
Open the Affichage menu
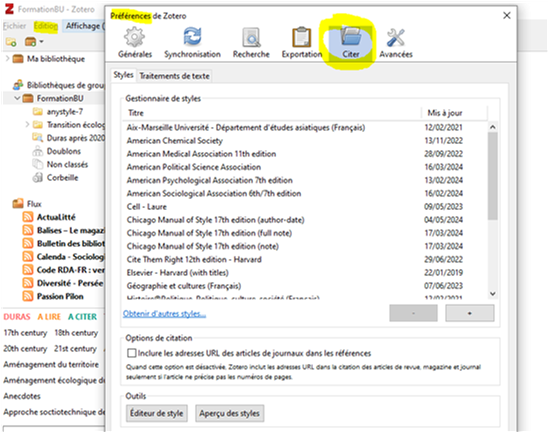click(84, 26)
